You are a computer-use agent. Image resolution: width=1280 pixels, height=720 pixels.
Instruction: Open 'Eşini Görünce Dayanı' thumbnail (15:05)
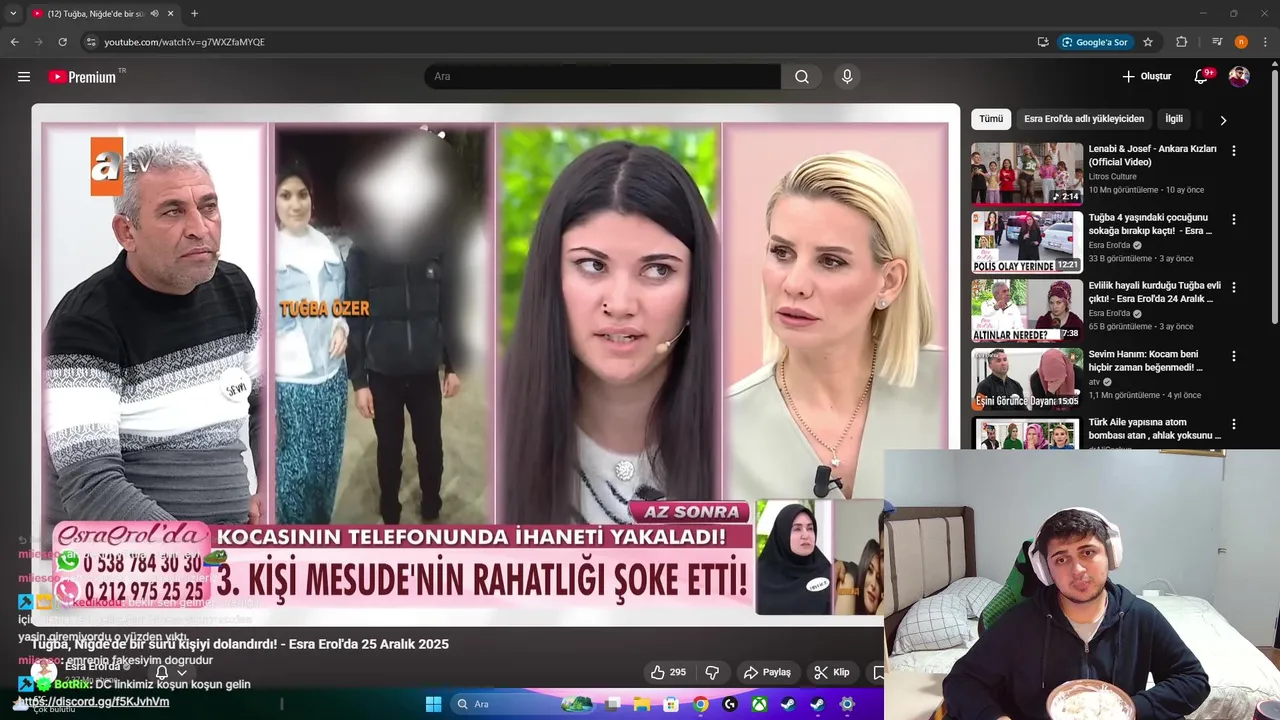[1027, 378]
